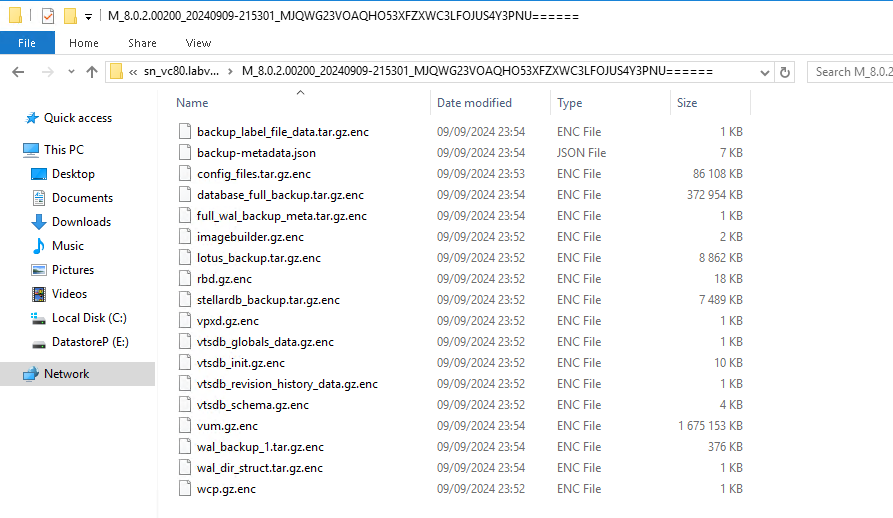Open Downloads in the navigation pane

coord(81,221)
